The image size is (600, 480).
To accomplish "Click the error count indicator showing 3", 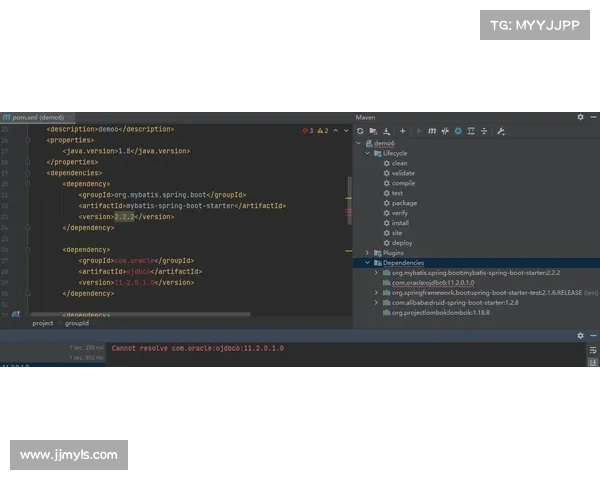I will click(308, 131).
